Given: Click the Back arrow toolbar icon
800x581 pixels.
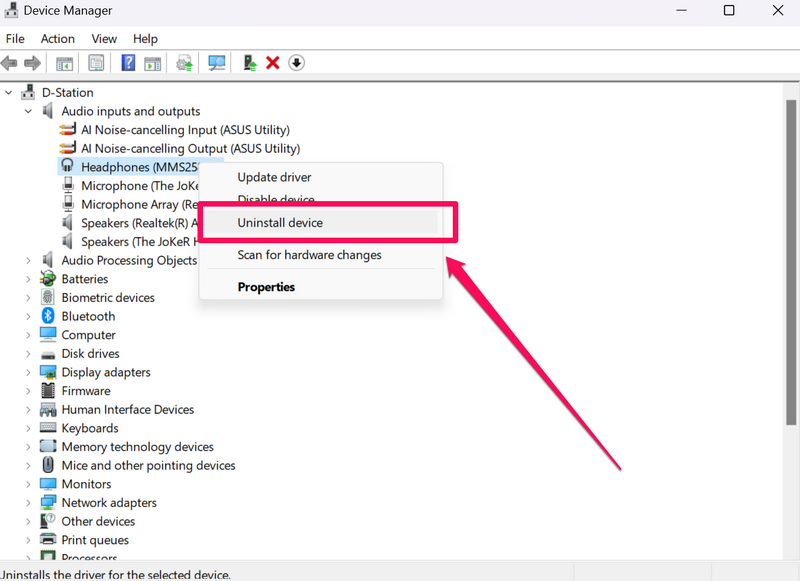Looking at the screenshot, I should [x=10, y=63].
